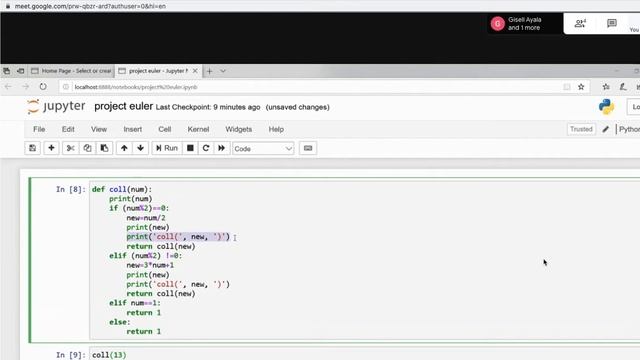Switch to the Home Page browser tab
640x360 pixels.
click(x=71, y=71)
